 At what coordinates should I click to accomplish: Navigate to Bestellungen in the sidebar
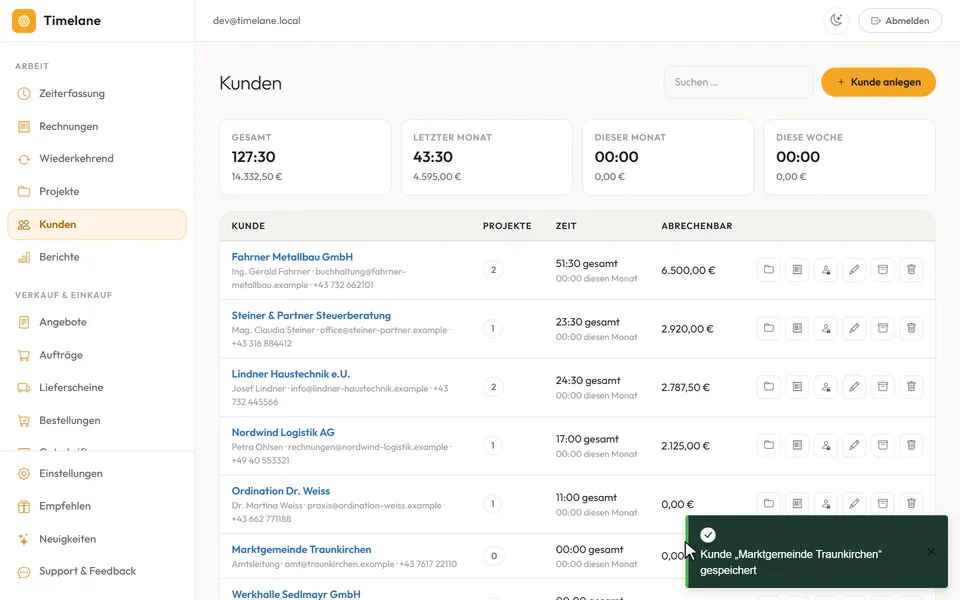[97, 421]
